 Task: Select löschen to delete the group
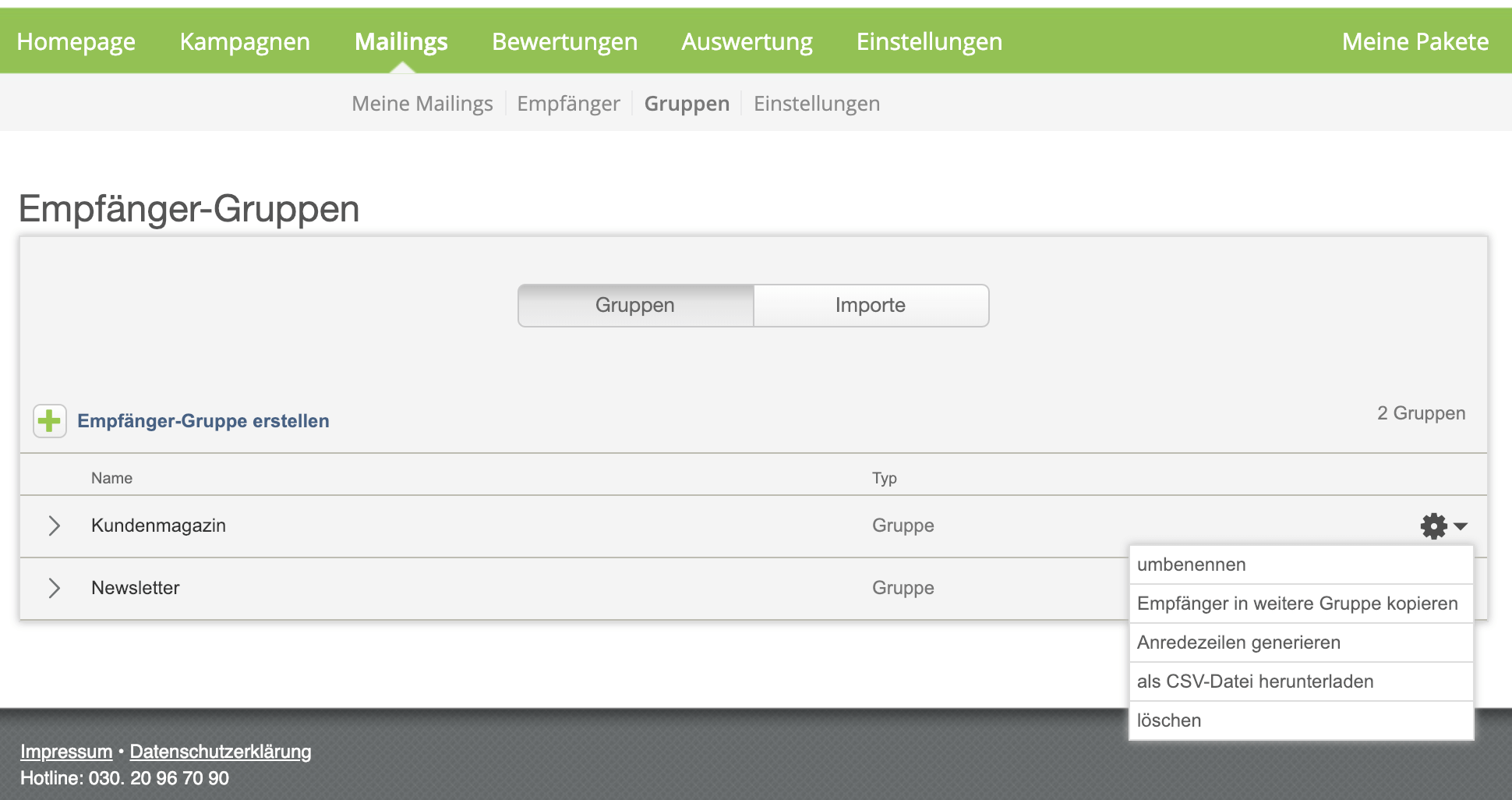point(1168,720)
